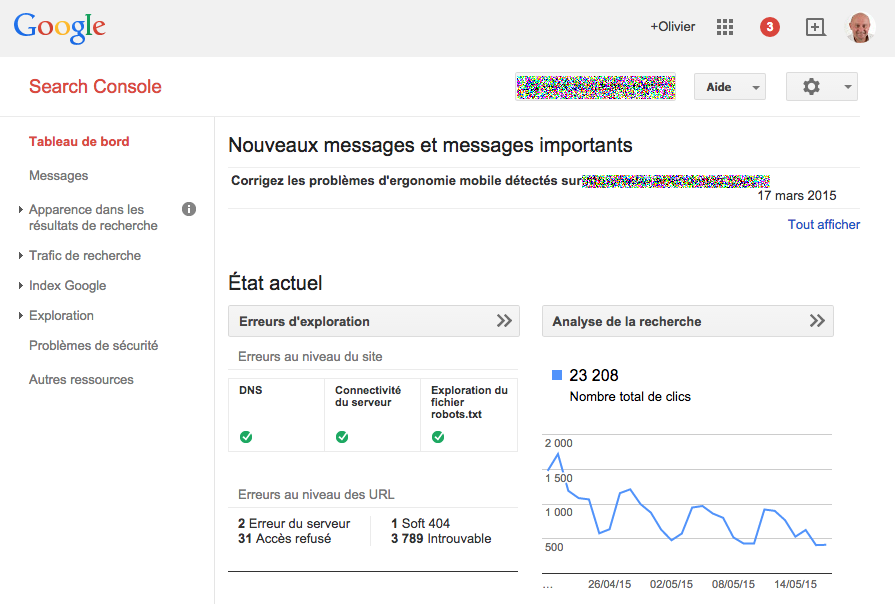Image resolution: width=895 pixels, height=604 pixels.
Task: Select '2 Erreur du serveur' entry
Action: click(x=294, y=524)
